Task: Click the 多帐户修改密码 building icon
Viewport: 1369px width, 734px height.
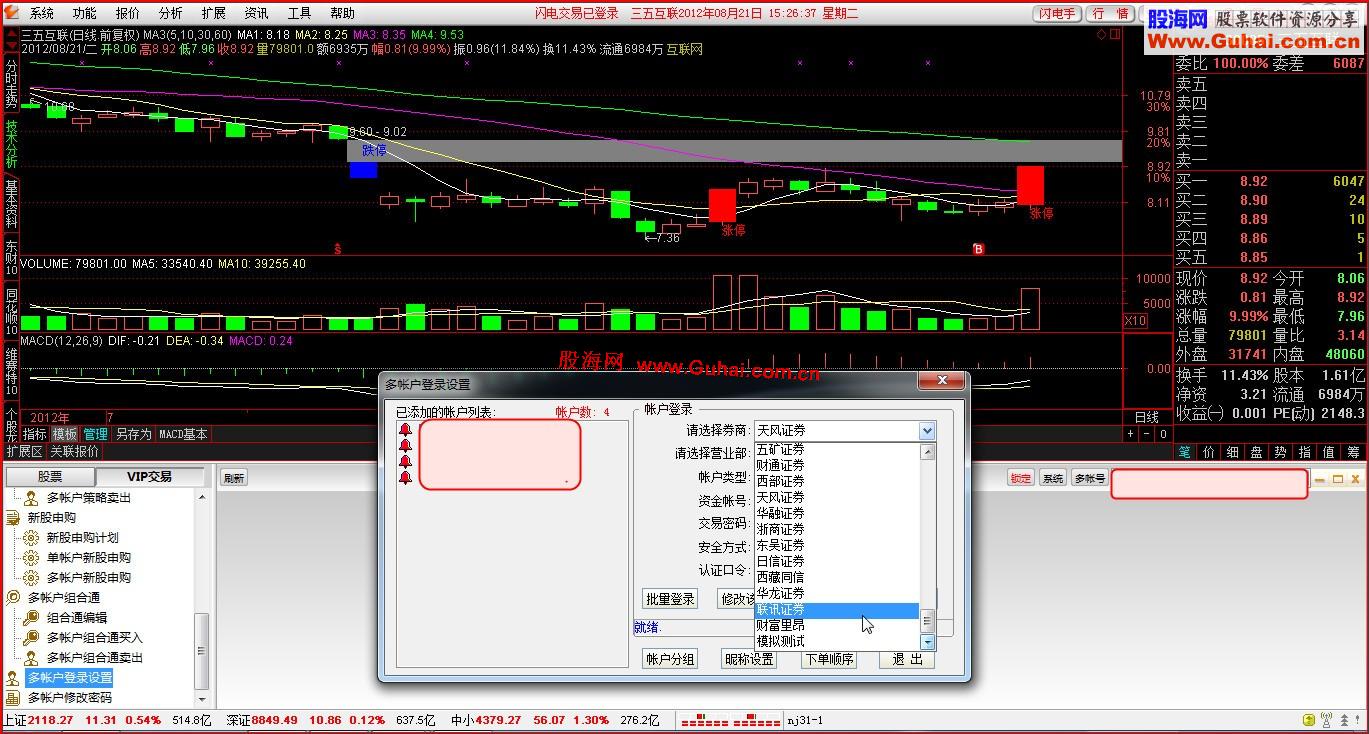Action: (13, 697)
